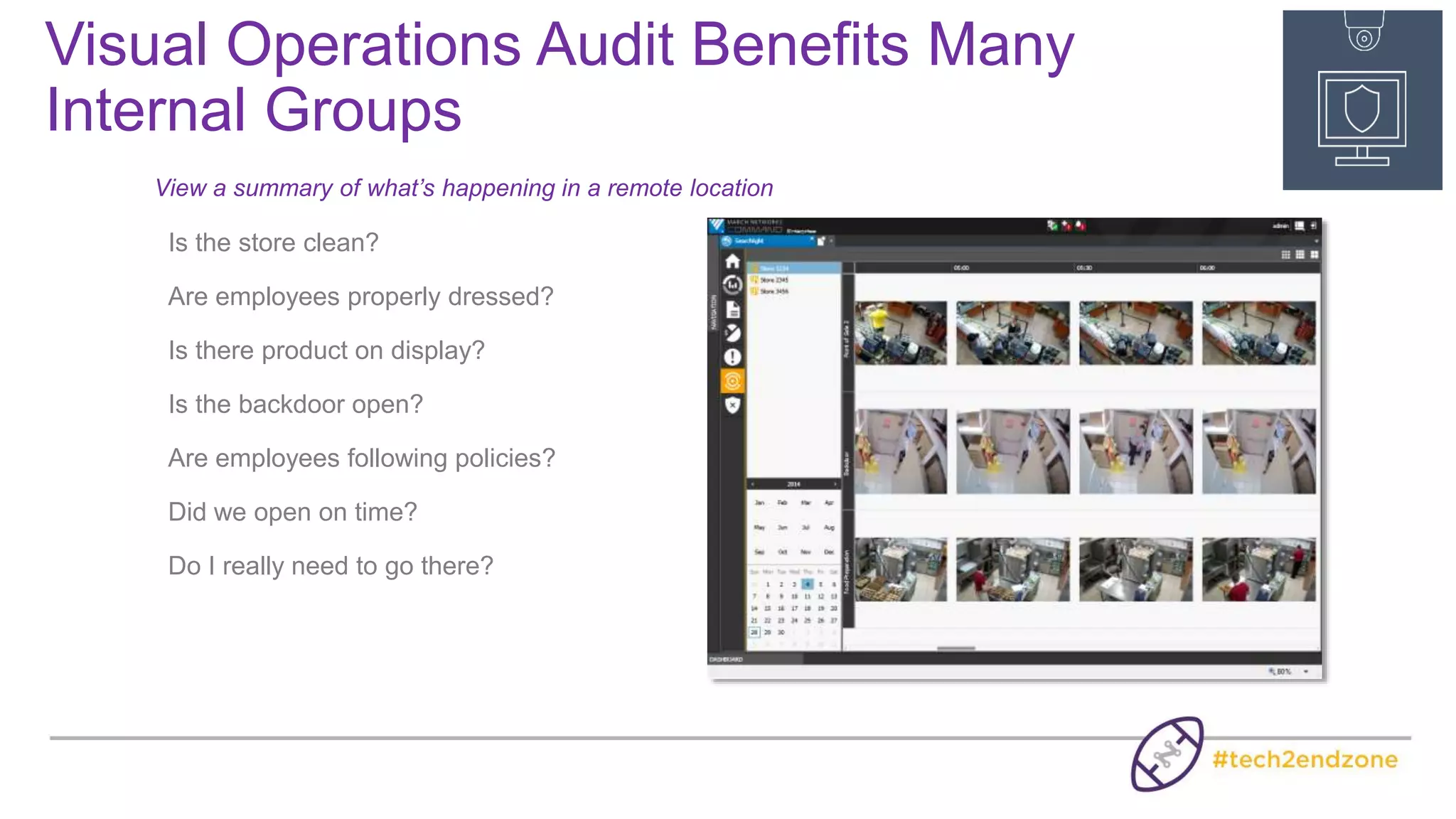
Task: Click the vertical Food Preparation row label
Action: [847, 571]
